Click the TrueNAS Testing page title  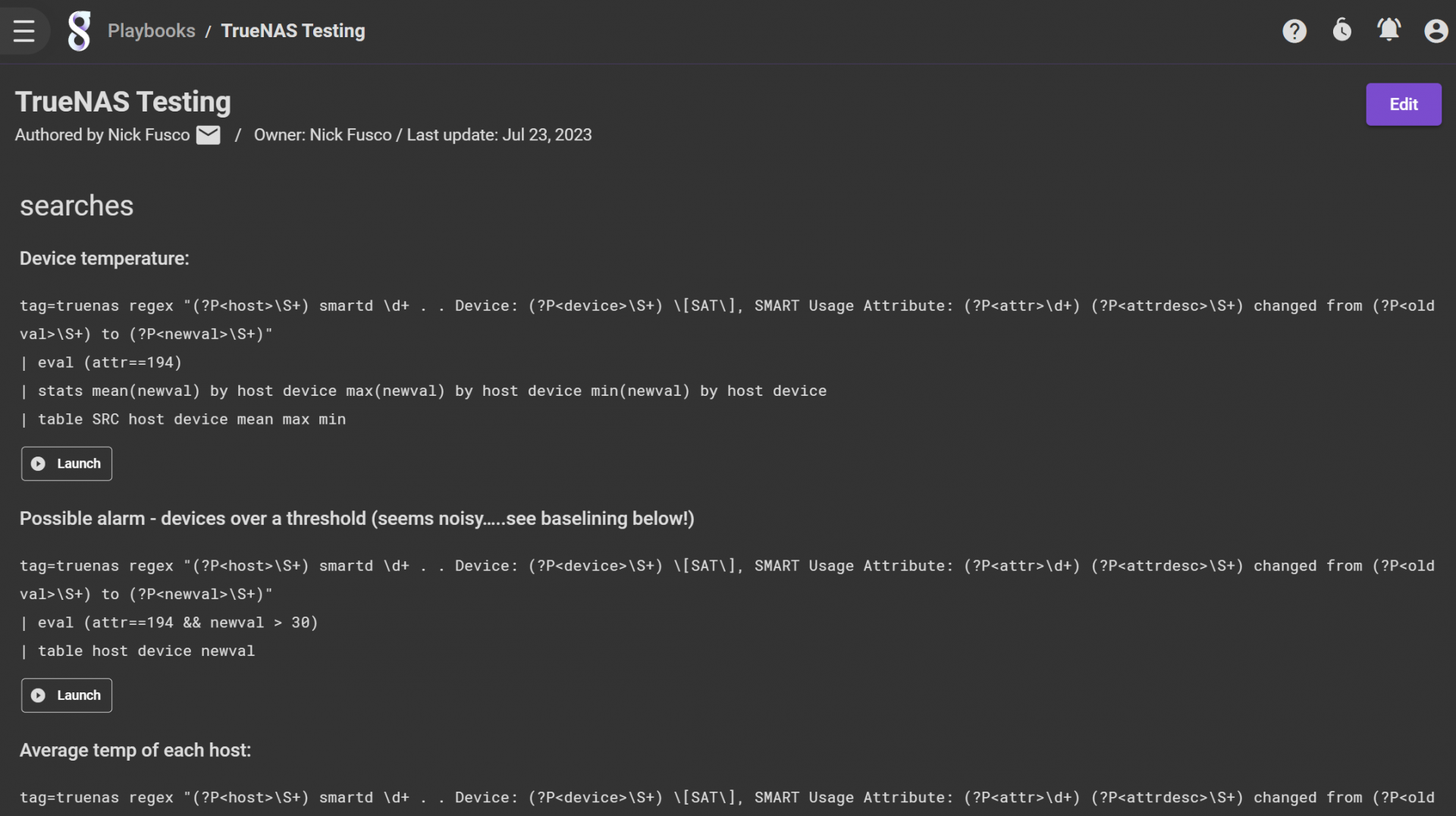coord(123,102)
